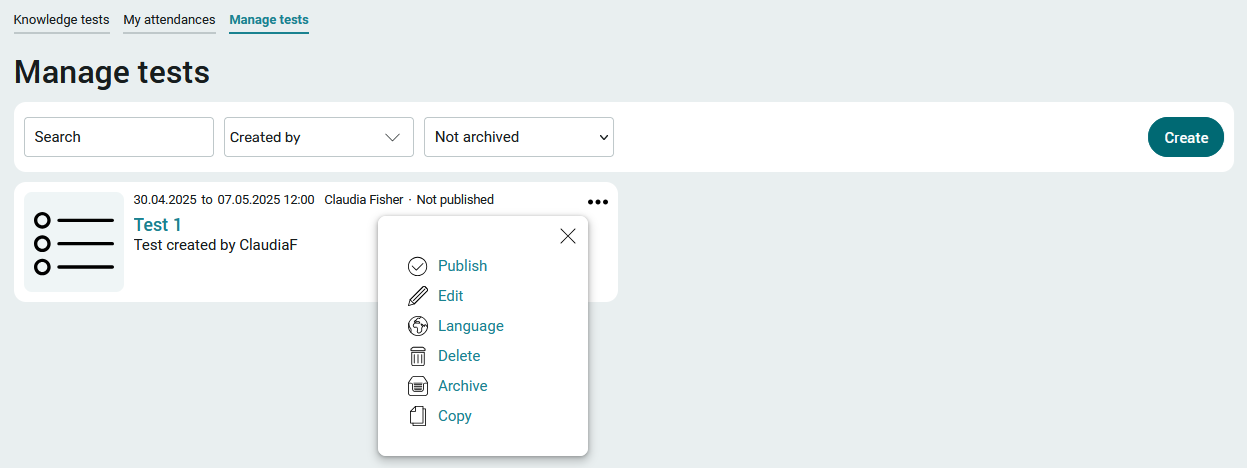Click the checkmark circle icon beside Publish
The image size is (1247, 468).
click(x=418, y=266)
